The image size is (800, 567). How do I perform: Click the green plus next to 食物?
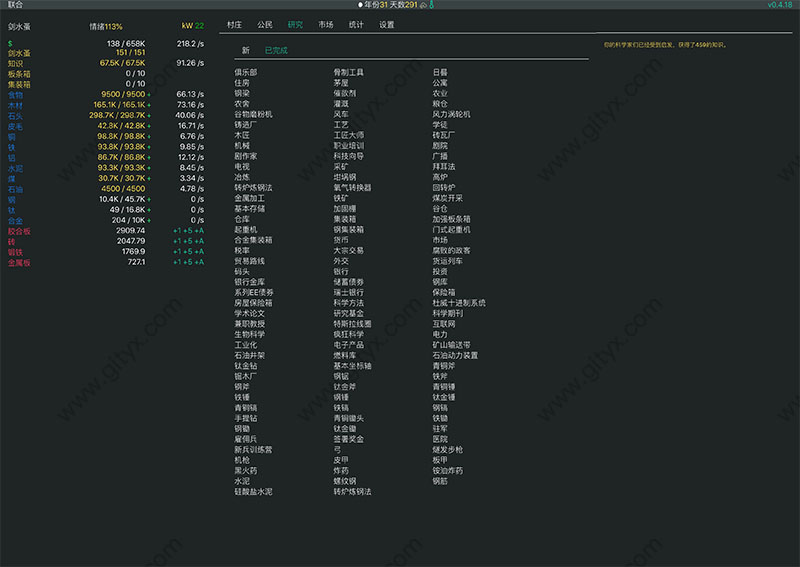(150, 93)
